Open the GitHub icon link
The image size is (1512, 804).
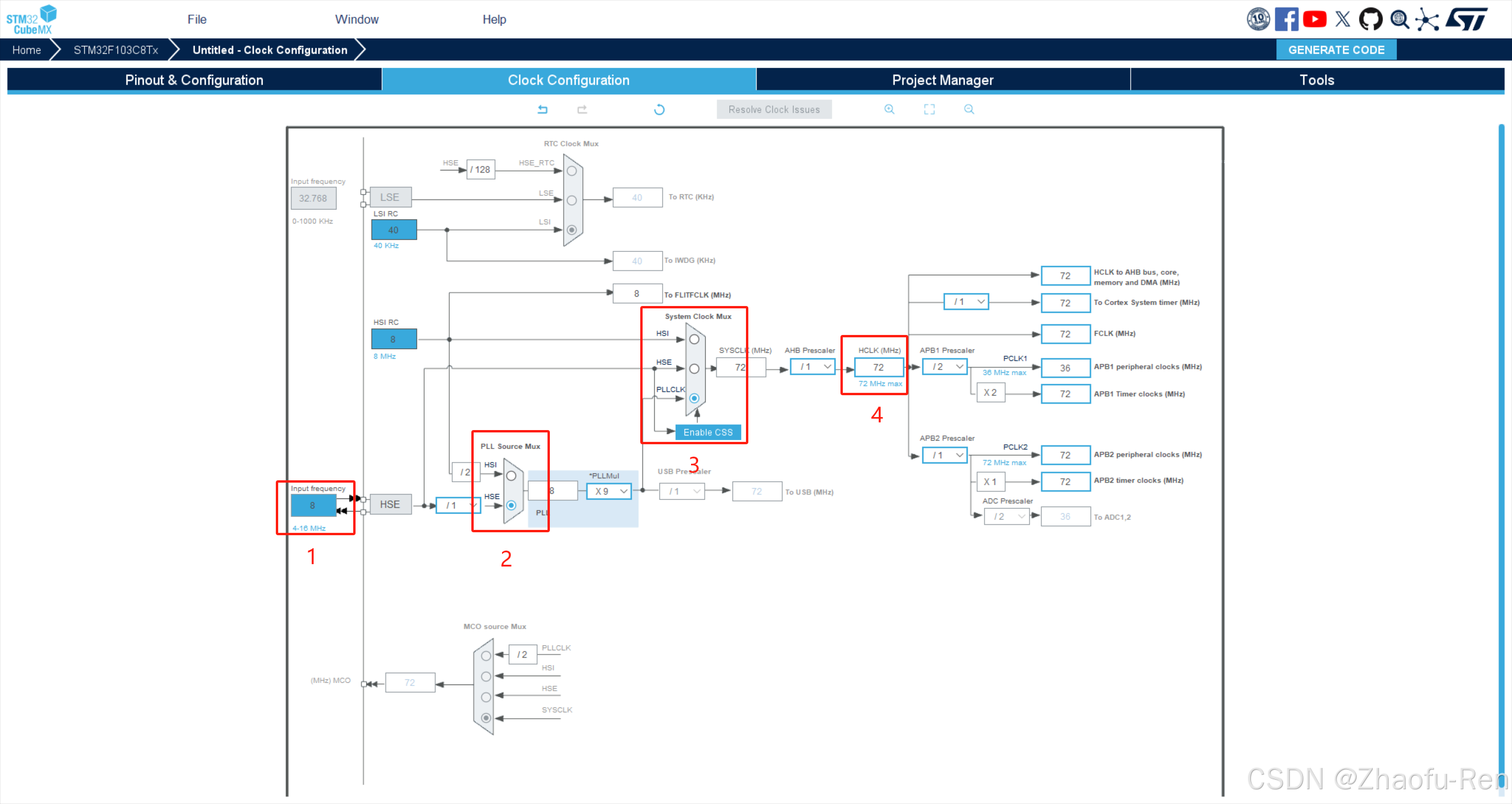coord(1370,19)
